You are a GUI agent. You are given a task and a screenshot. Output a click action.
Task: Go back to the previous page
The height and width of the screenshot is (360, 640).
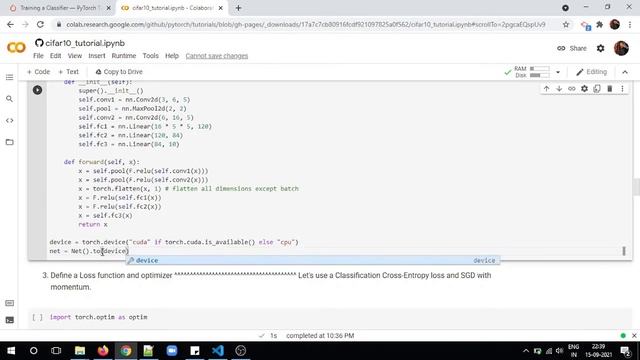[10, 24]
